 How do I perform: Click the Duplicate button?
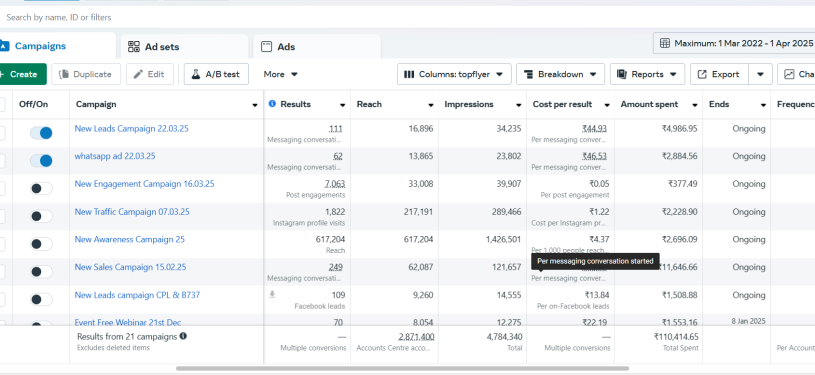pos(86,74)
